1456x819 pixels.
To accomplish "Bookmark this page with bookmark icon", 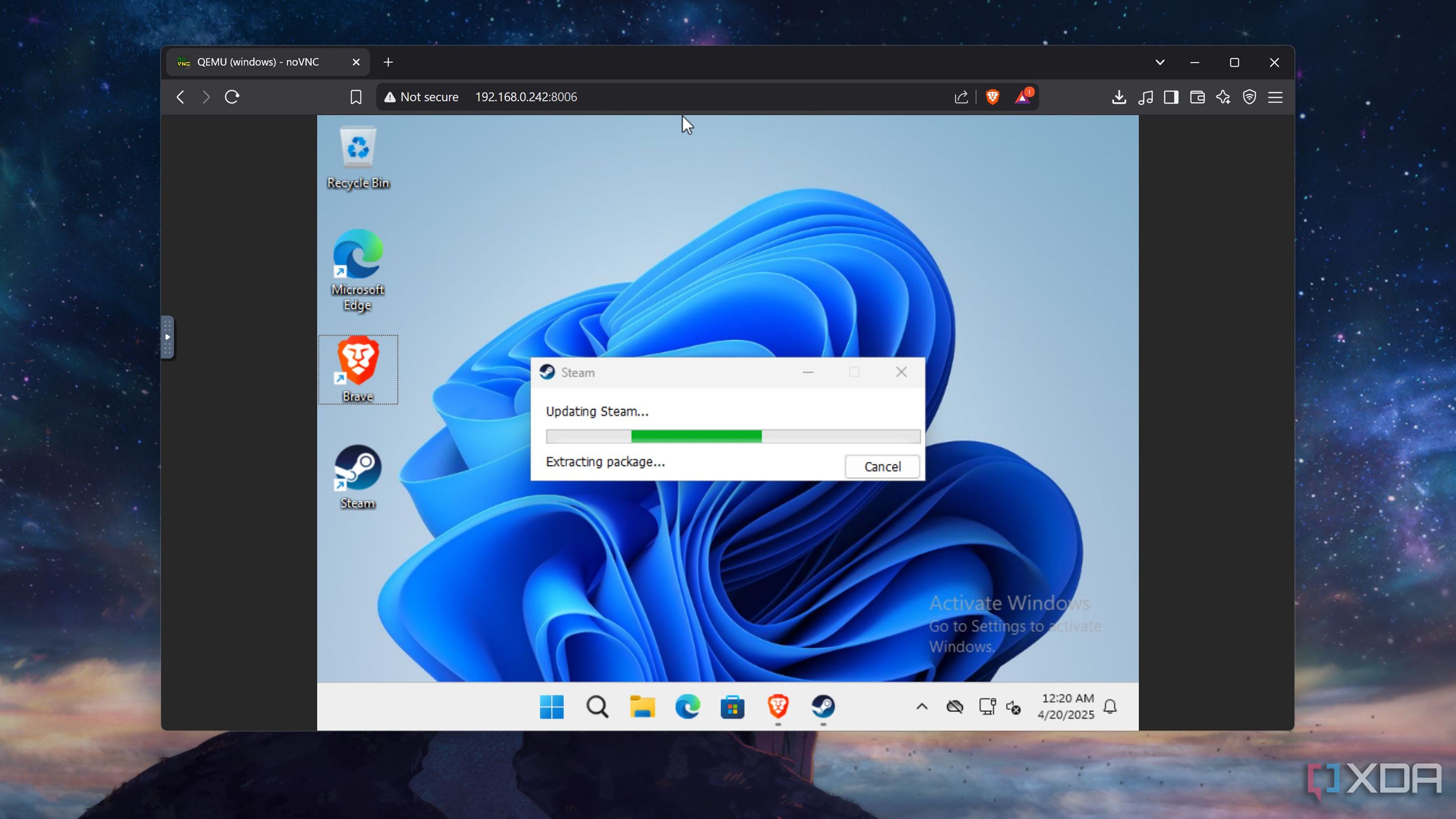I will click(356, 97).
